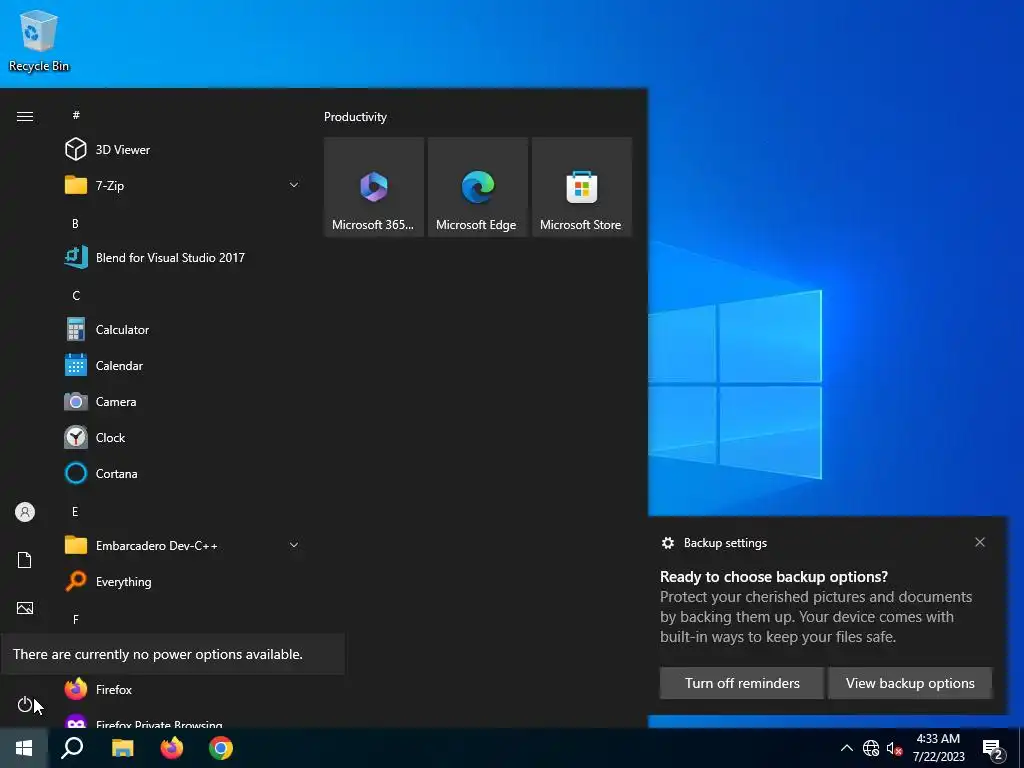The width and height of the screenshot is (1024, 768).
Task: Open Documents from the Start sidebar
Action: coord(25,560)
